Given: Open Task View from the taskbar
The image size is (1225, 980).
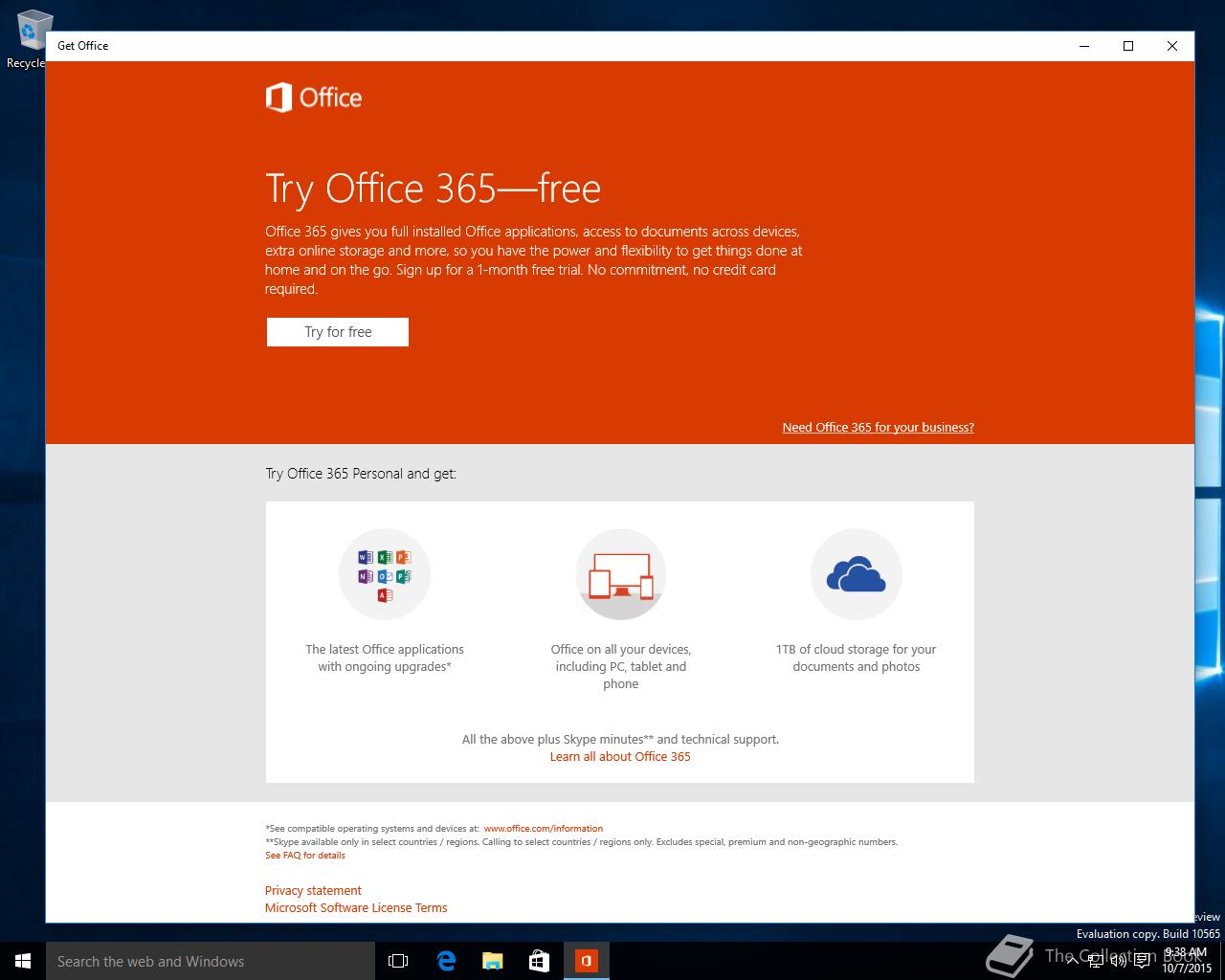Looking at the screenshot, I should point(398,961).
